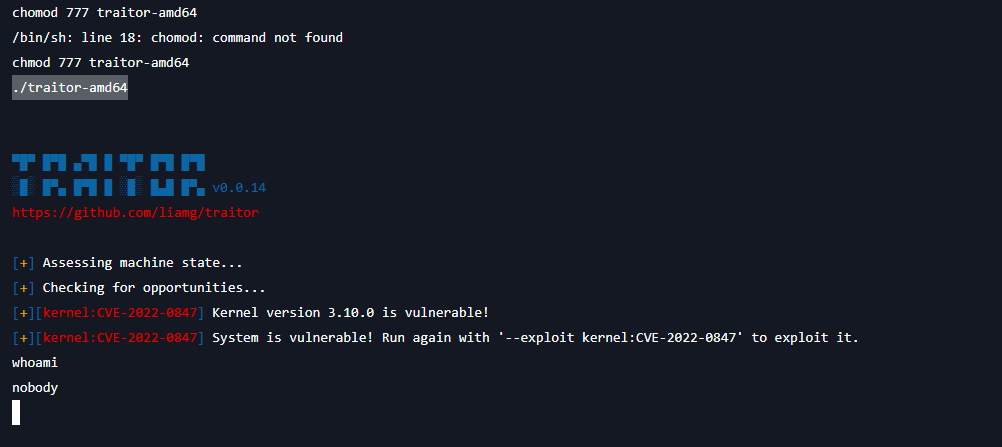
Task: Click the red kernel:CVE-2022-0847 tag on System is vulnerable line
Action: click(120, 338)
